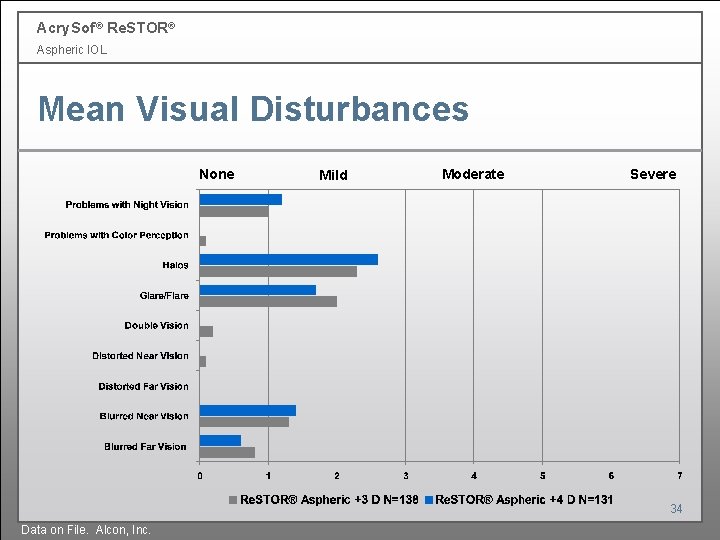The width and height of the screenshot is (720, 540).
Task: Click the 'Blurred Near Vision' label
Action: pos(144,416)
